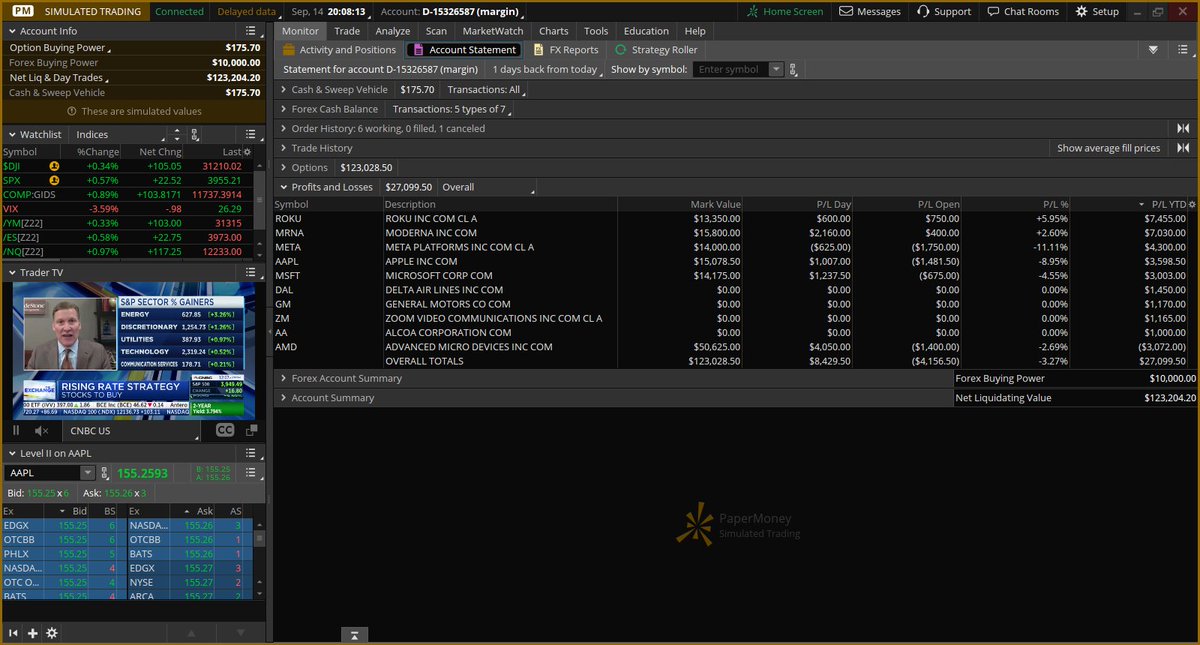Open the AAPL symbol dropdown arrow
Image resolution: width=1200 pixels, height=645 pixels.
pos(88,473)
